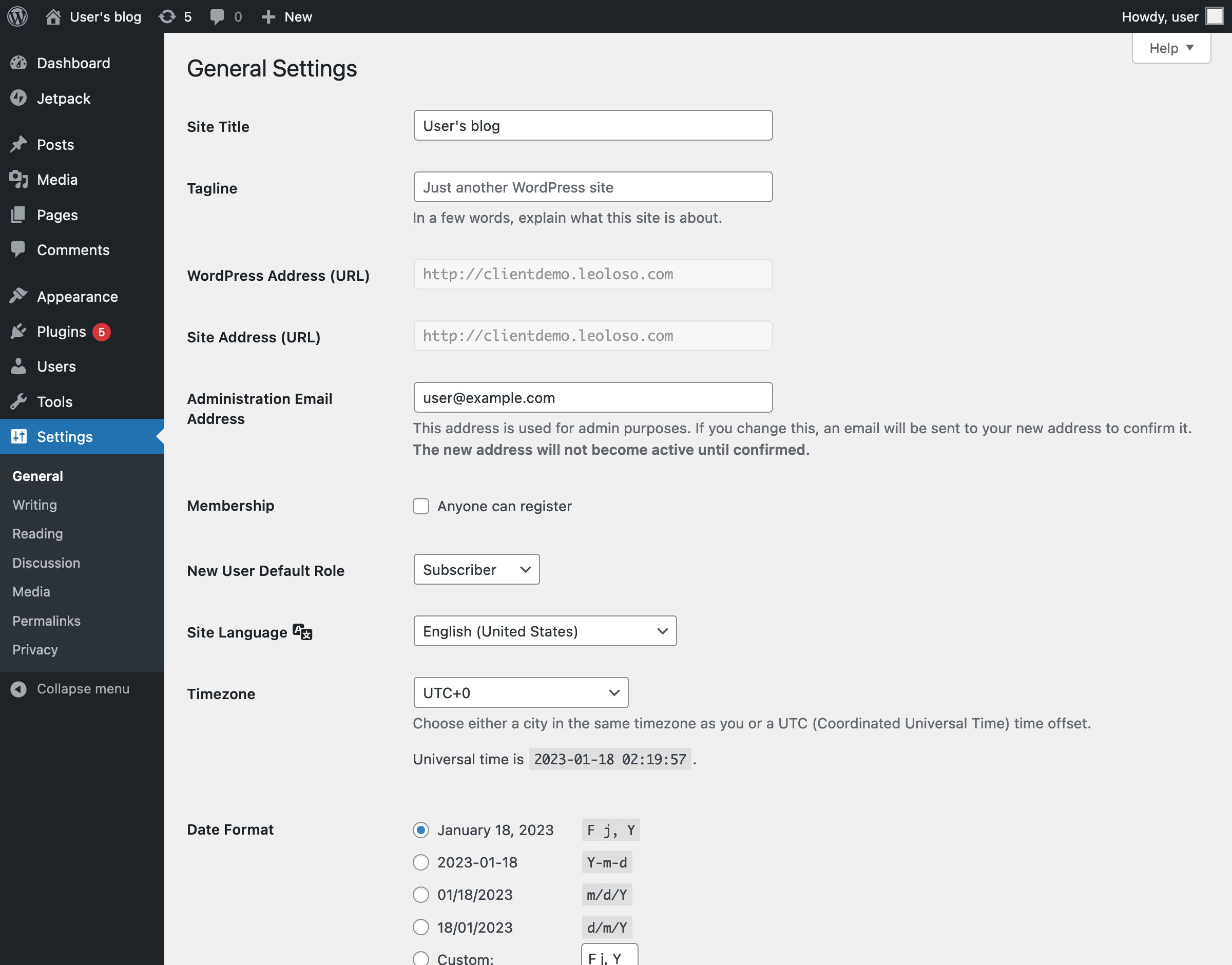Open the Site Language dropdown
Screen dimensions: 1232x965
[544, 630]
